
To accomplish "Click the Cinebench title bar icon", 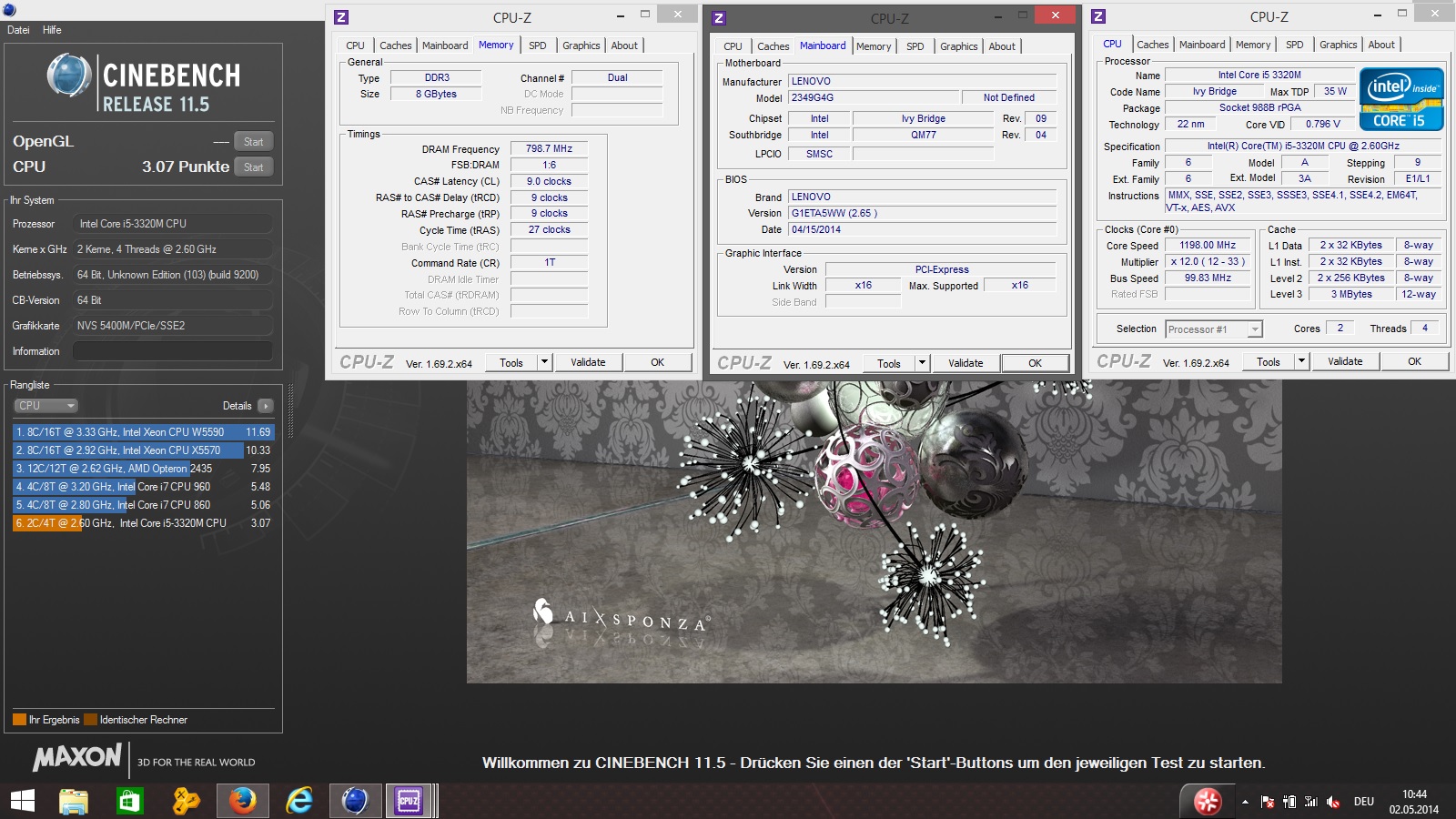I will (9, 9).
